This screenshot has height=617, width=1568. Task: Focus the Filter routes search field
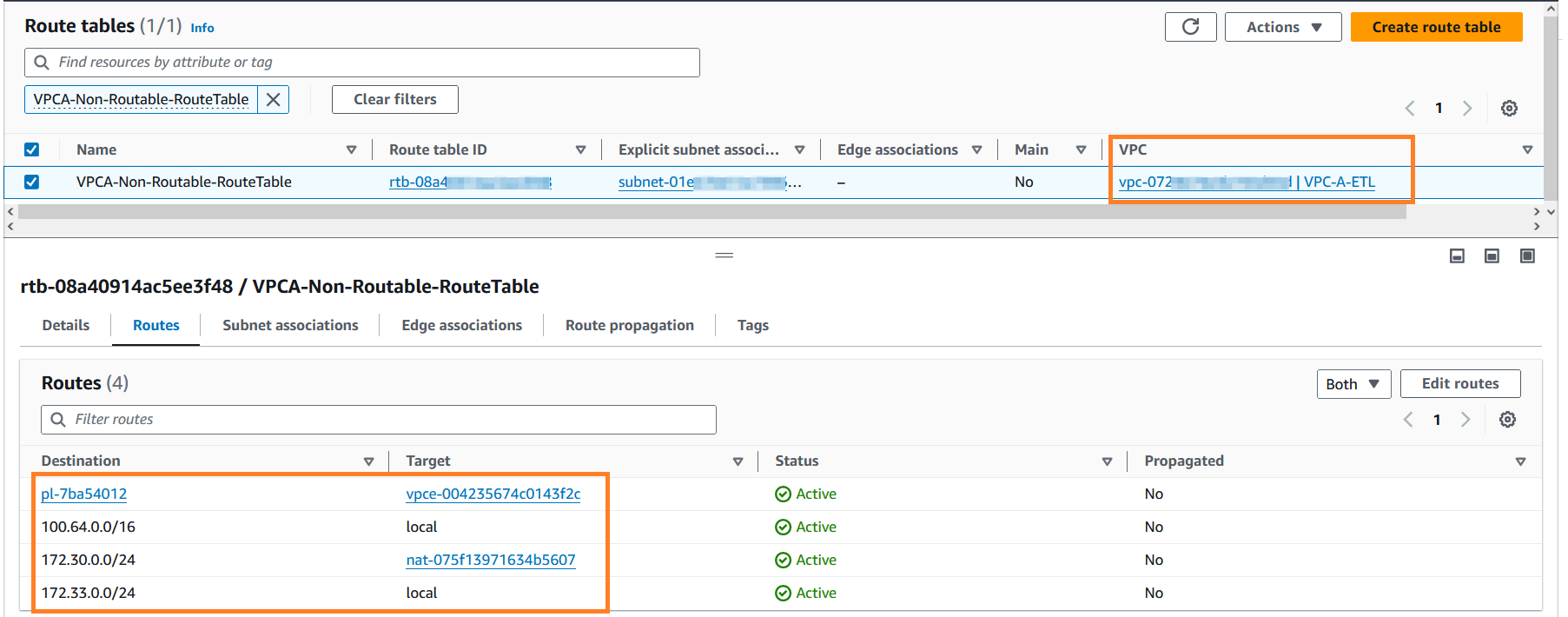[379, 420]
